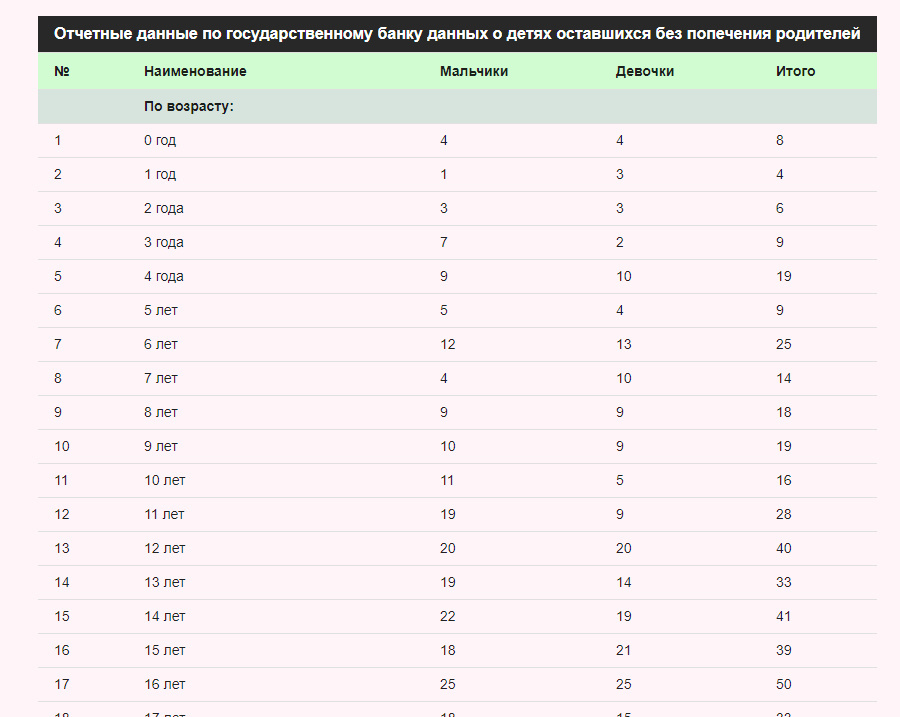
Task: Select the "По возрасту:" section heading
Action: [x=189, y=106]
